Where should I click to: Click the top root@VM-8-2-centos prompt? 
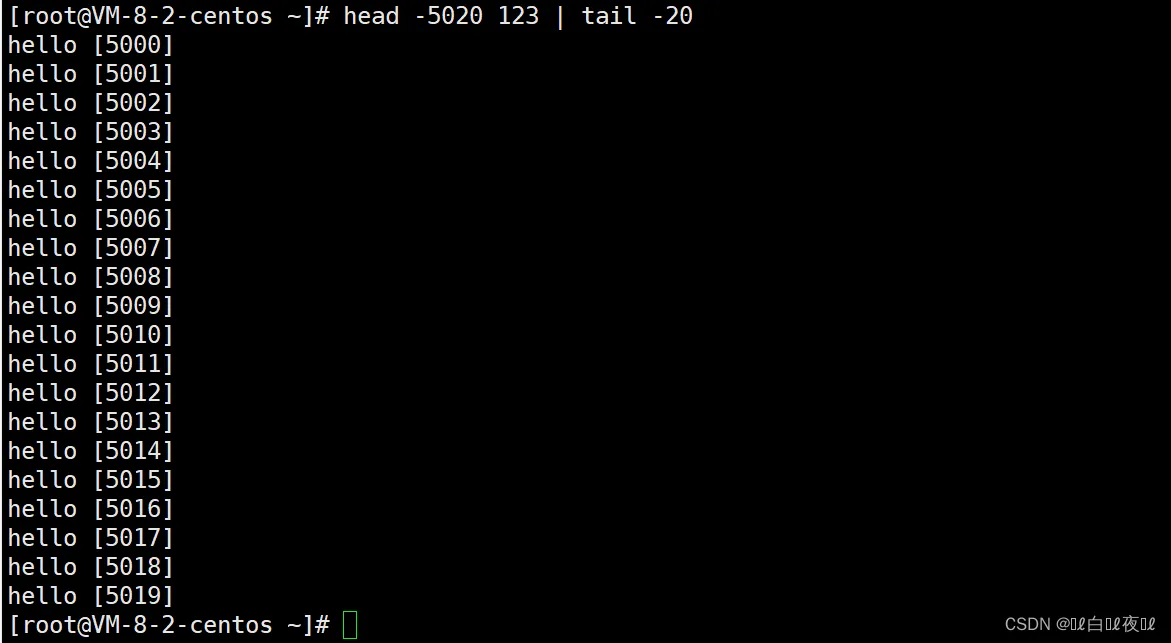coord(170,16)
